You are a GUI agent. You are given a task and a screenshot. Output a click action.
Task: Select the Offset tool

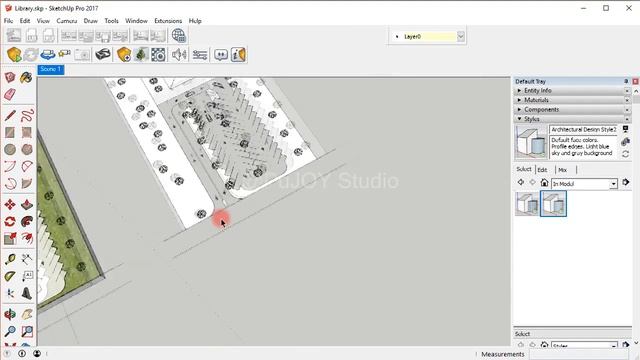tap(27, 238)
